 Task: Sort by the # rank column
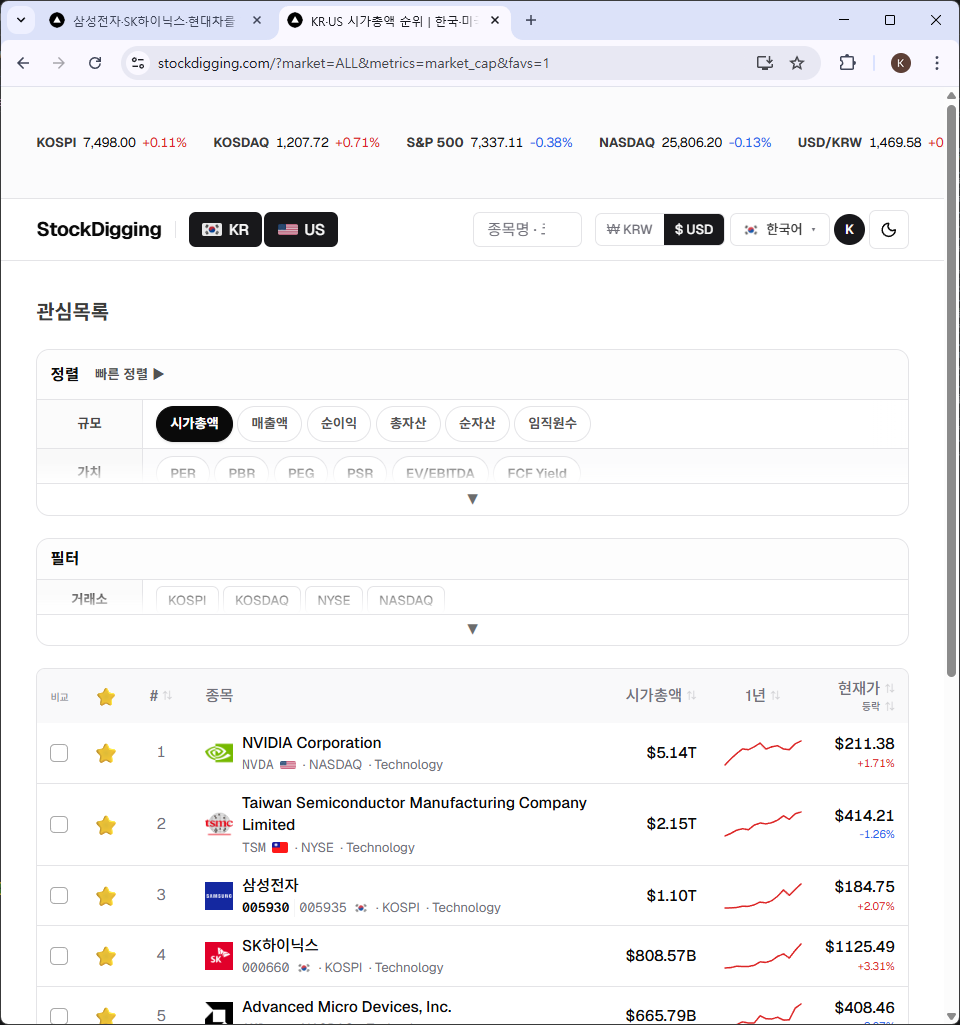[160, 696]
